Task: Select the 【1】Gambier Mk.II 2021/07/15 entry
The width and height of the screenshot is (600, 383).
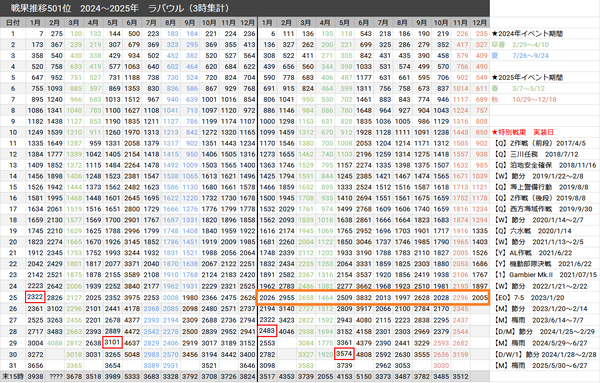Action: (x=544, y=275)
